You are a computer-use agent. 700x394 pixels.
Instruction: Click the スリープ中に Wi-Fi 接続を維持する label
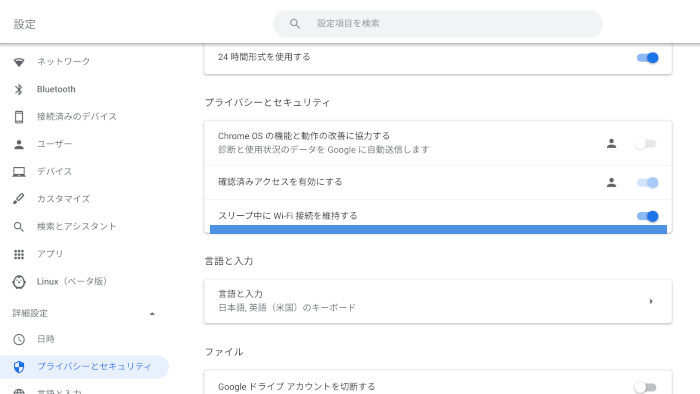tap(288, 216)
